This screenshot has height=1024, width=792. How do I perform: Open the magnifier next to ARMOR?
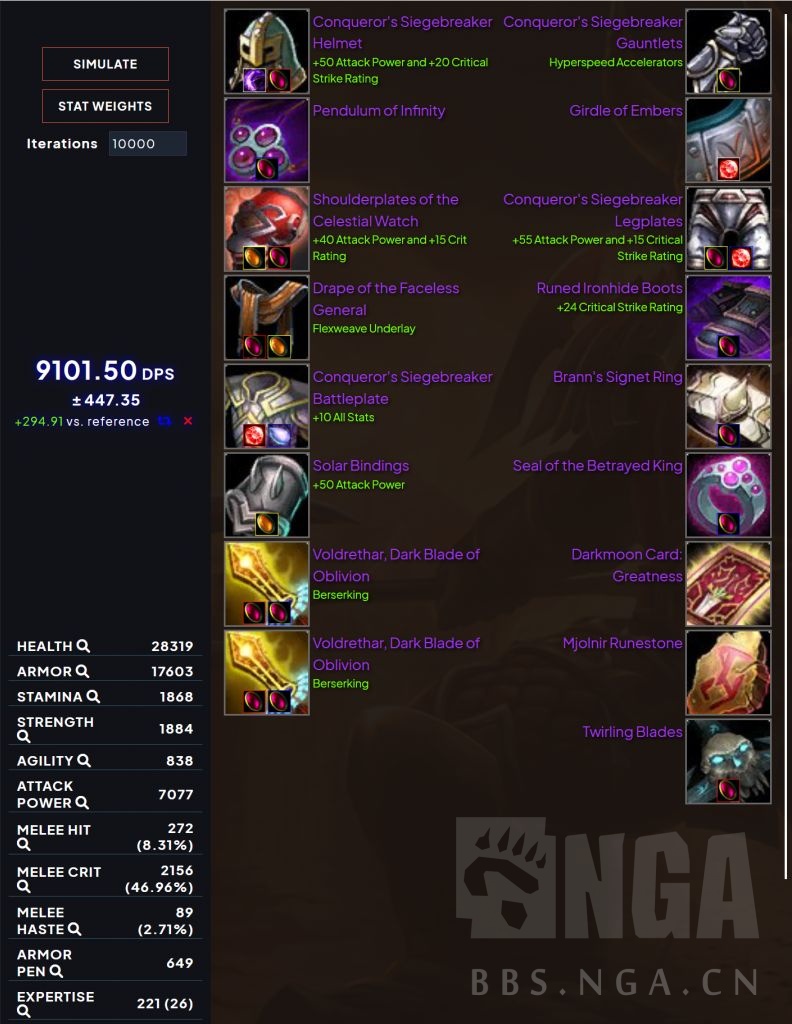pos(82,671)
